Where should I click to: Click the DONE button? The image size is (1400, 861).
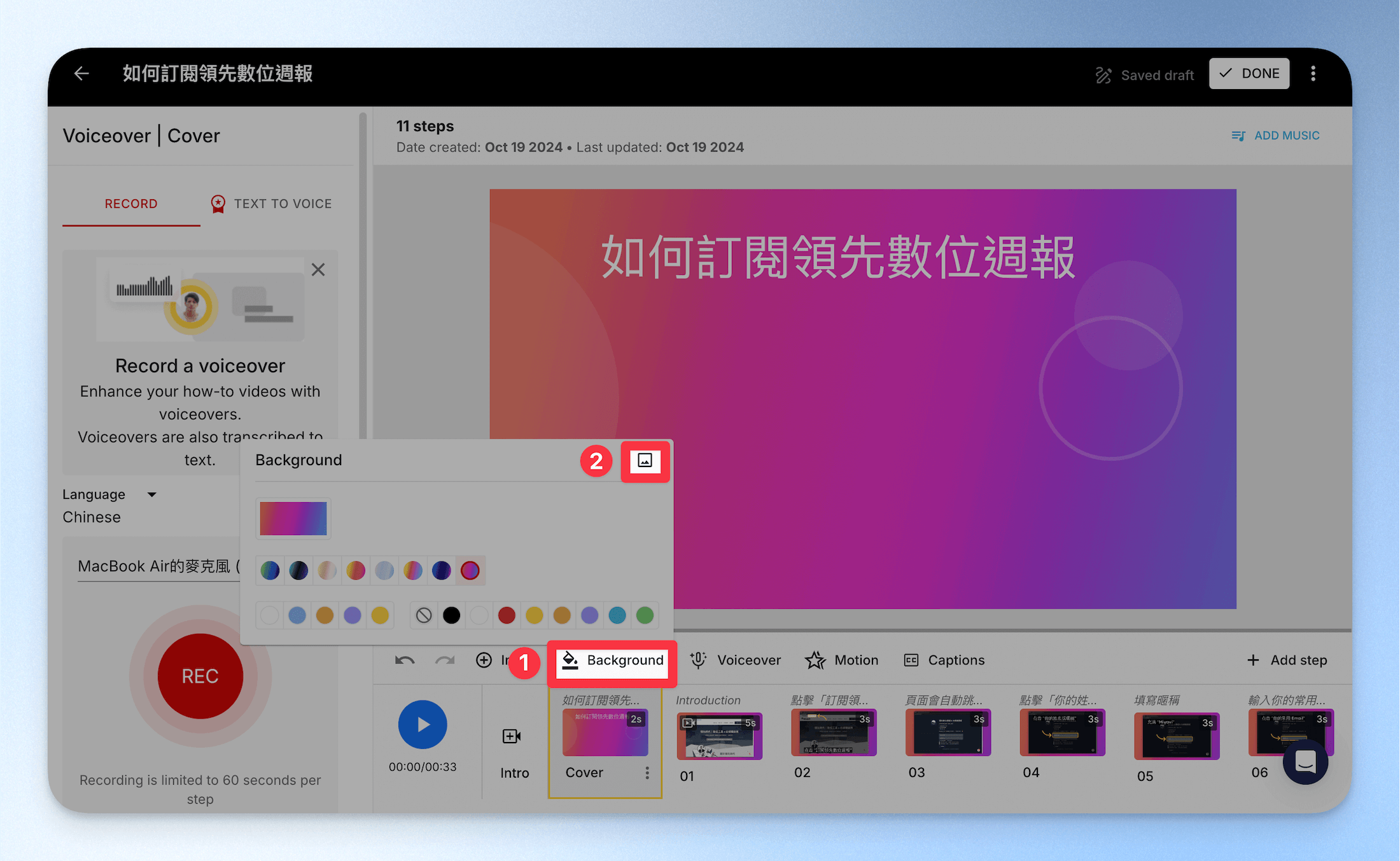click(x=1249, y=74)
